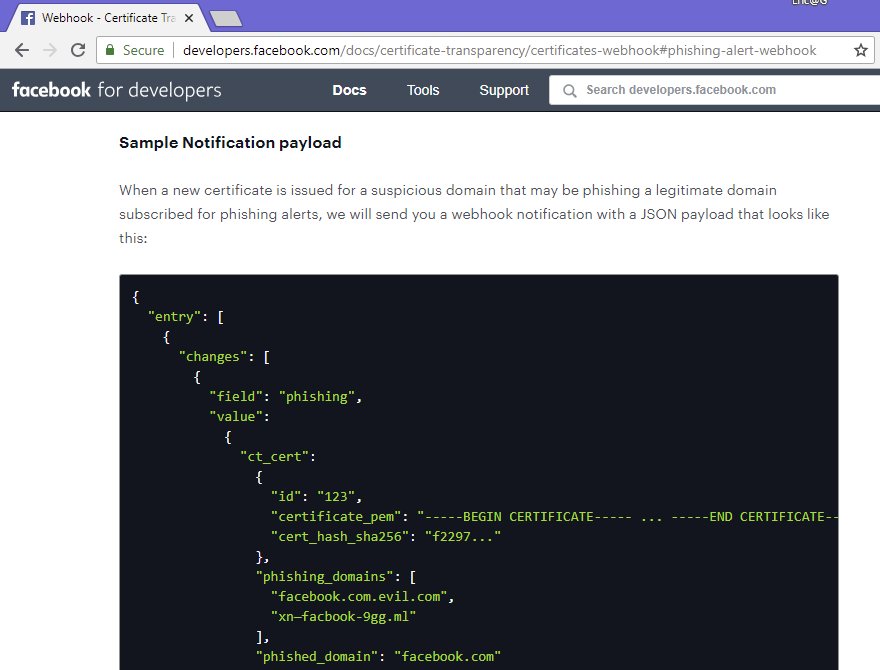Select the Webhook - Certificate Transparency tab
880x670 pixels.
coord(108,18)
